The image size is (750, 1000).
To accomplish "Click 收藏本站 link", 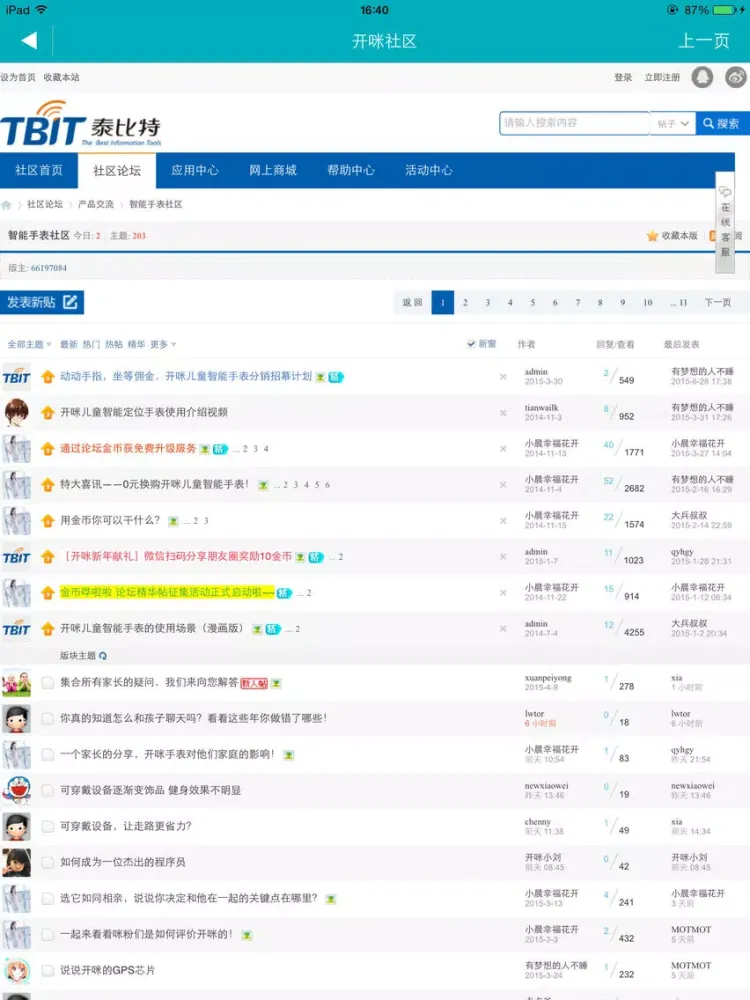I will [61, 77].
